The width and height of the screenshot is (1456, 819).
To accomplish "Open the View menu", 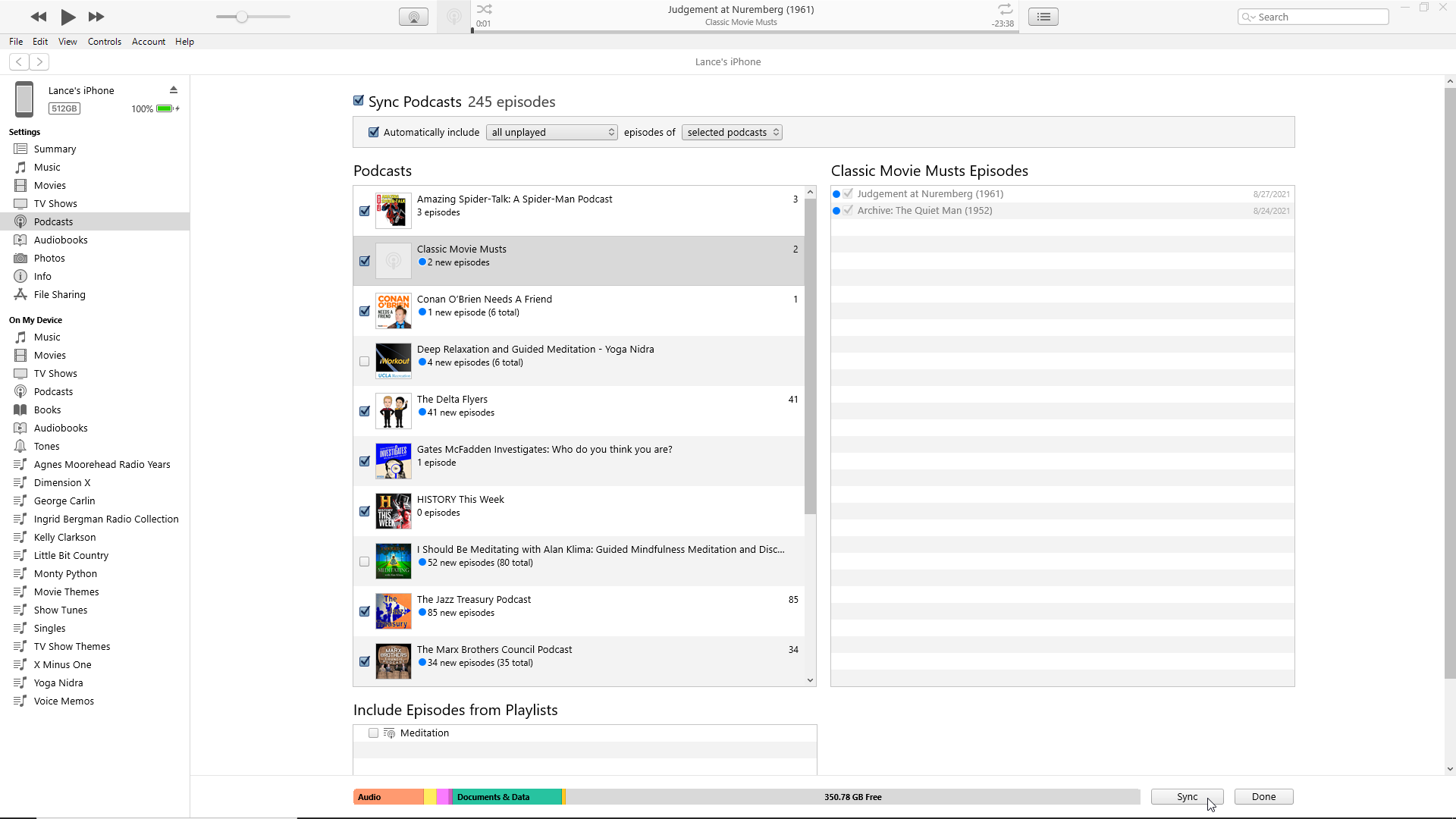I will tap(67, 42).
